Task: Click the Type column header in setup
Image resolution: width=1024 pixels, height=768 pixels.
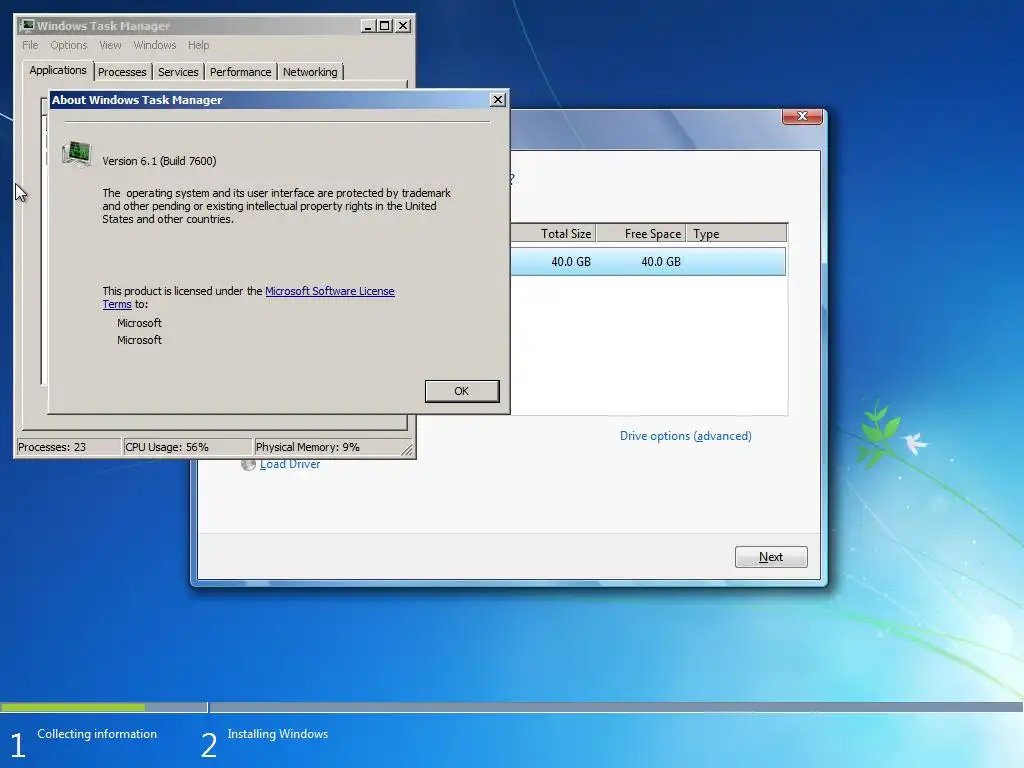Action: pyautogui.click(x=737, y=234)
